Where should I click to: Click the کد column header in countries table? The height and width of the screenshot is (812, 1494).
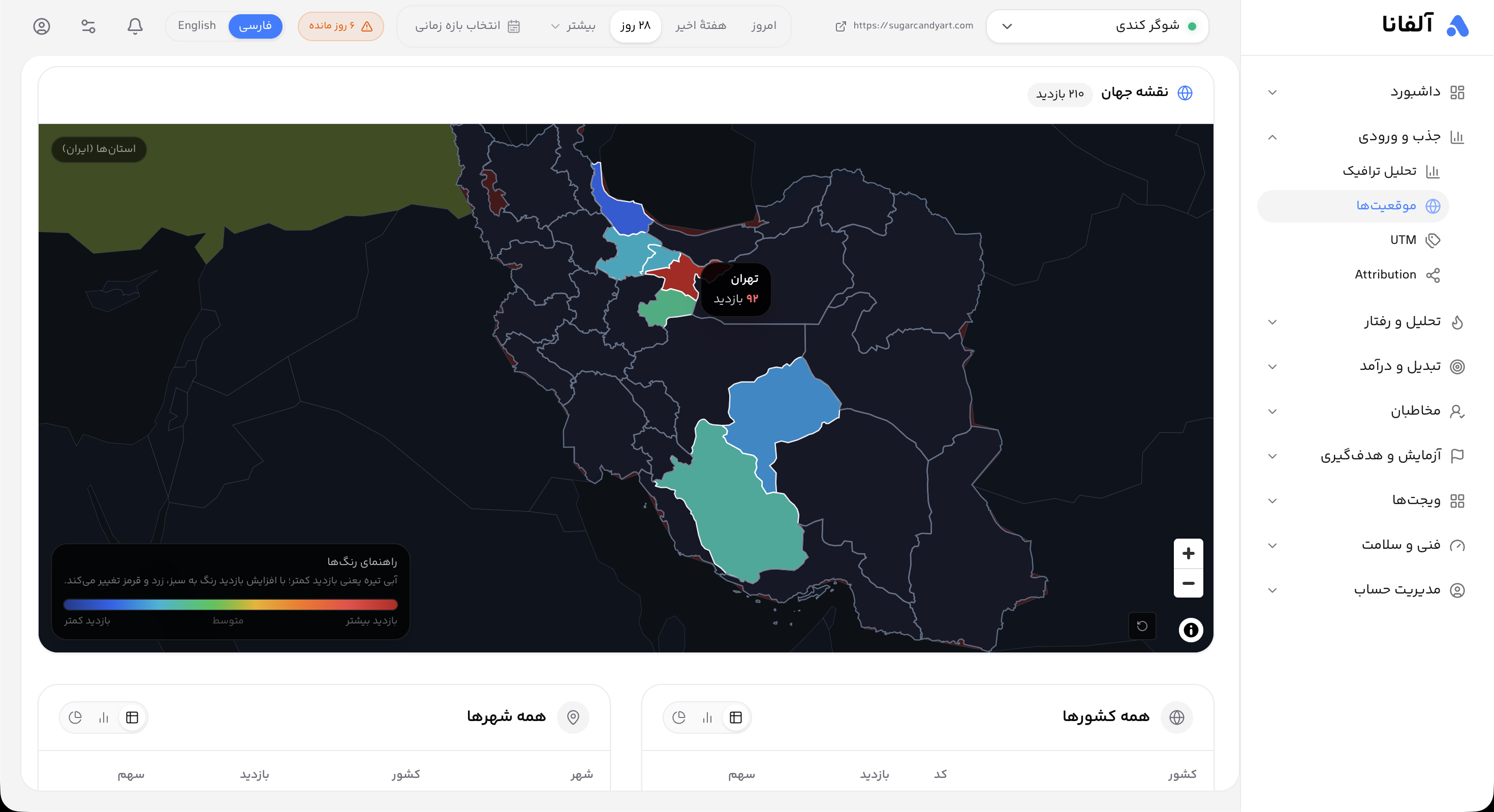[x=941, y=774]
